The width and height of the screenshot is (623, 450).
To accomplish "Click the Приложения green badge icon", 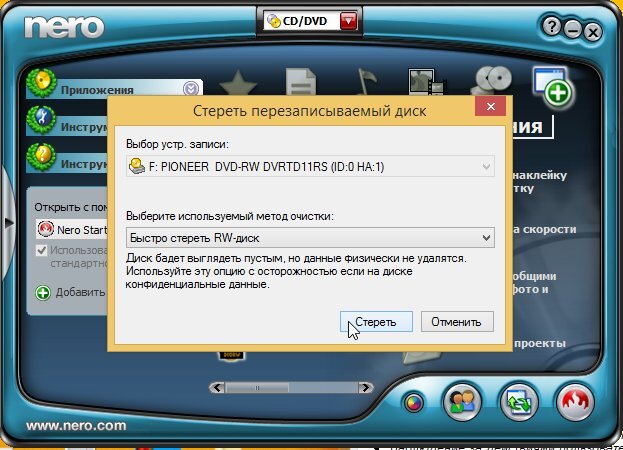I will (x=41, y=83).
